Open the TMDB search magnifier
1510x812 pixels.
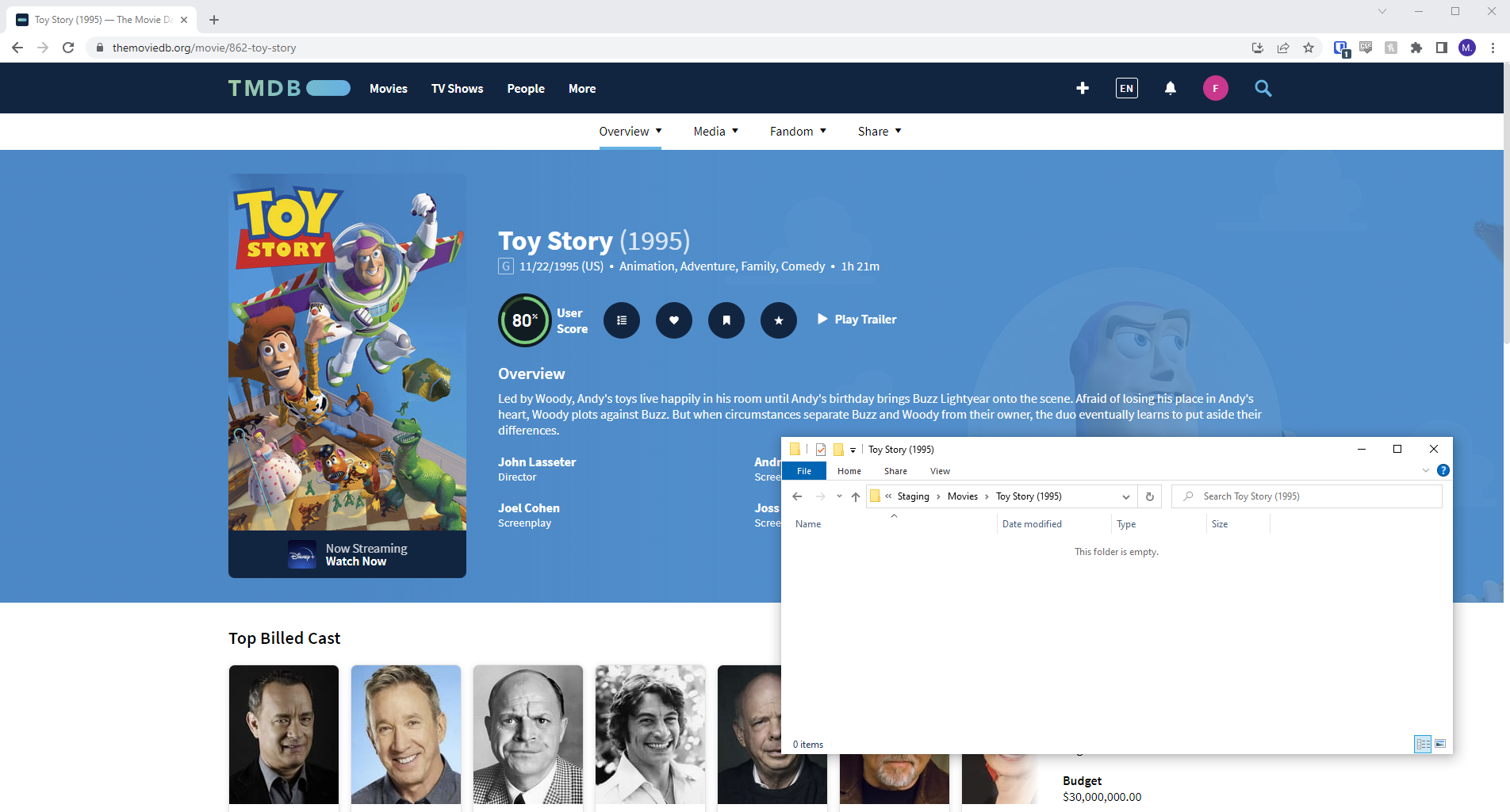[x=1263, y=89]
